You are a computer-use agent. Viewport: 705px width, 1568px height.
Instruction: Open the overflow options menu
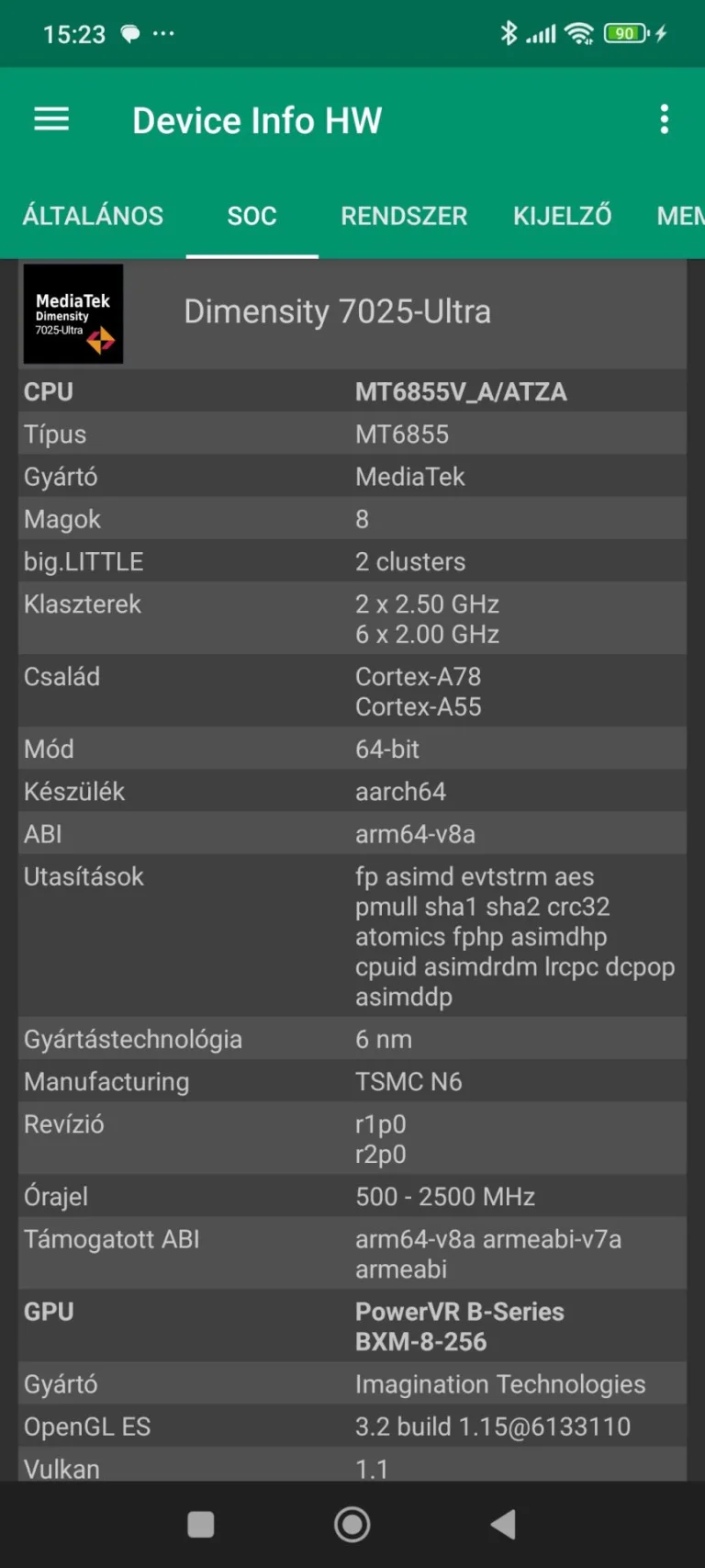coord(664,119)
